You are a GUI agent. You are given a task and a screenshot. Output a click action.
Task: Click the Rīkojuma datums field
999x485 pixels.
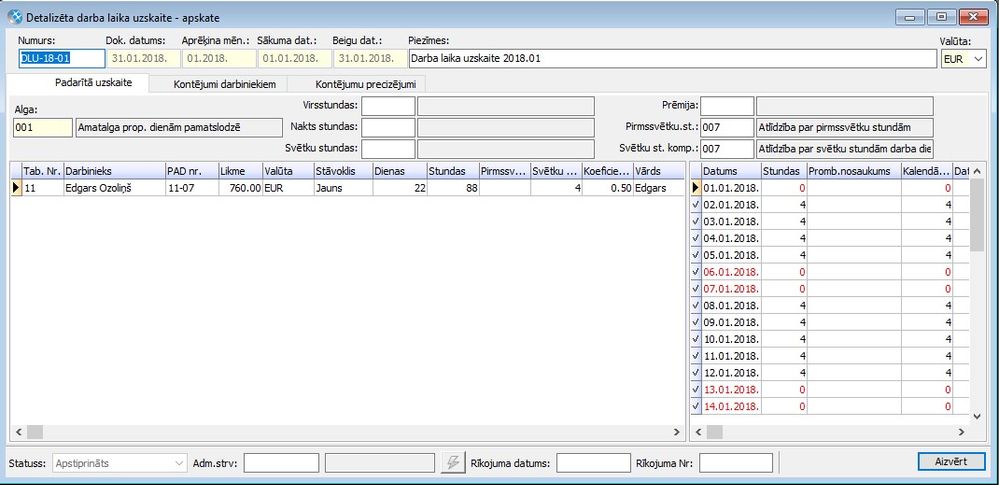point(593,463)
